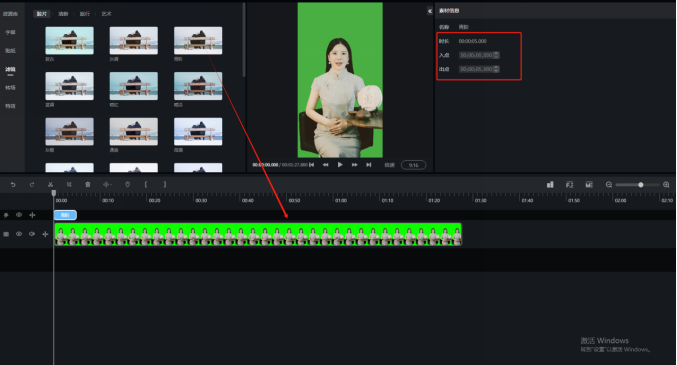Select the scissors split tool
Image resolution: width=677 pixels, height=365 pixels.
51,184
